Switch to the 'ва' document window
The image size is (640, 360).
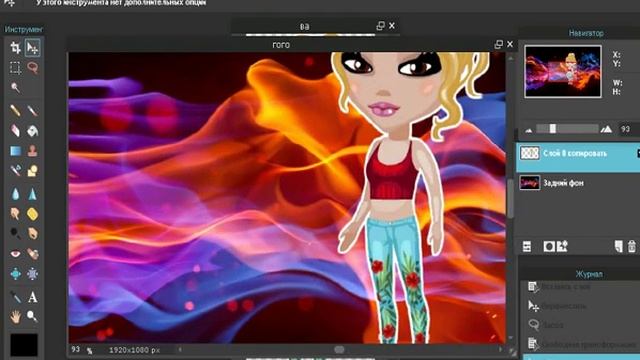pyautogui.click(x=304, y=27)
